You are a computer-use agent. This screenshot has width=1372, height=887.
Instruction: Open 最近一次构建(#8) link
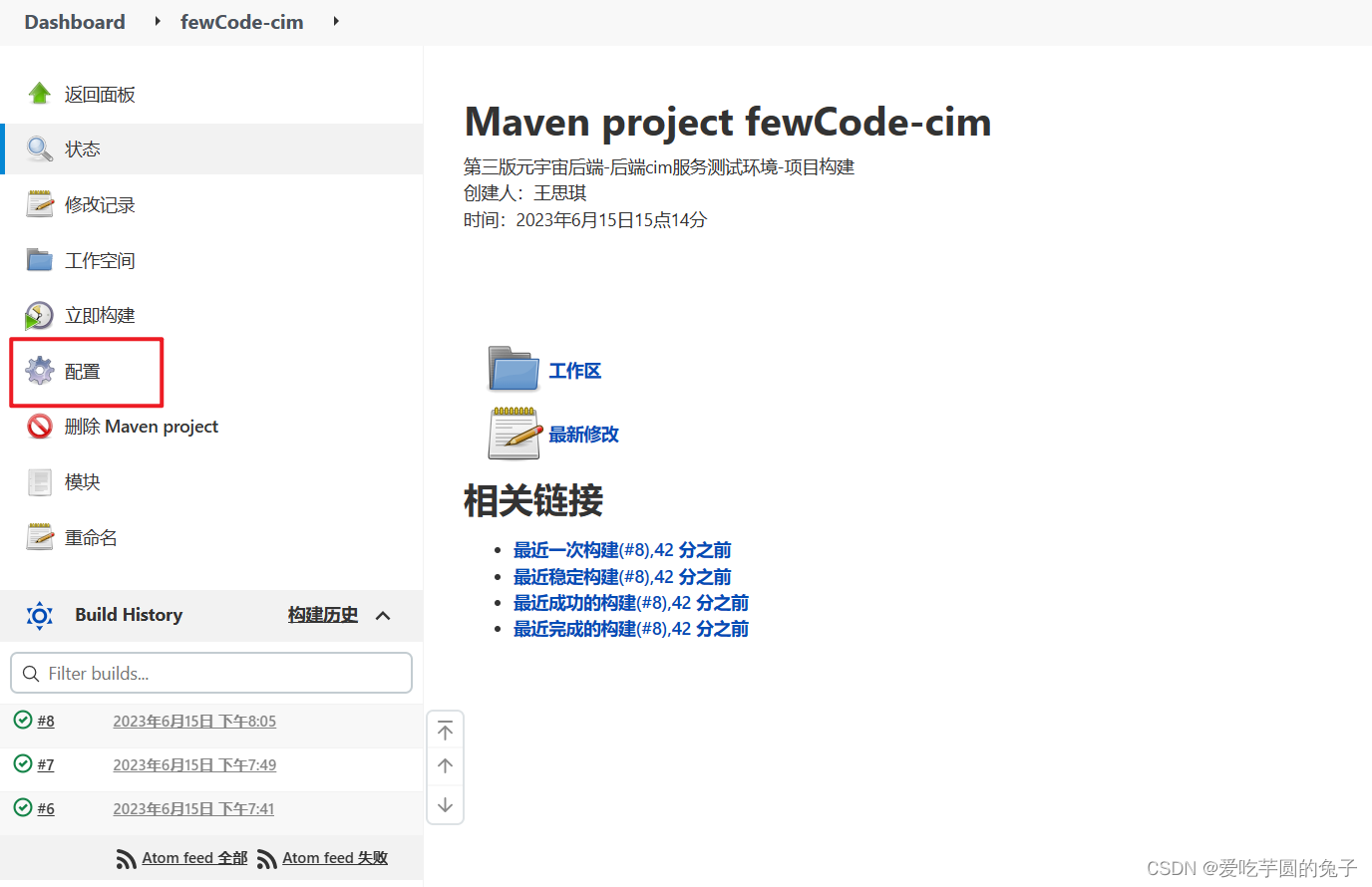click(622, 550)
